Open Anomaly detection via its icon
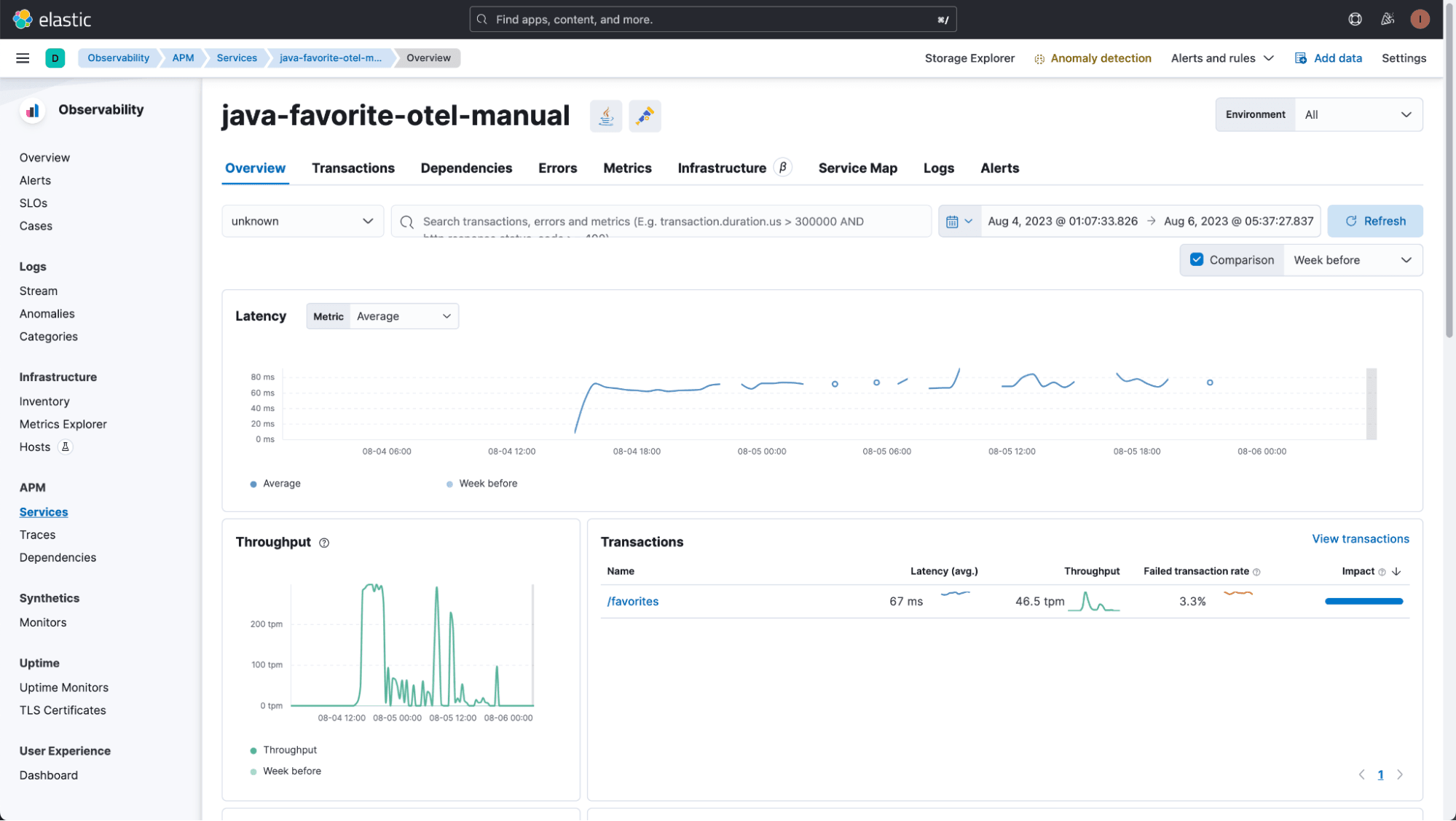 (x=1039, y=58)
